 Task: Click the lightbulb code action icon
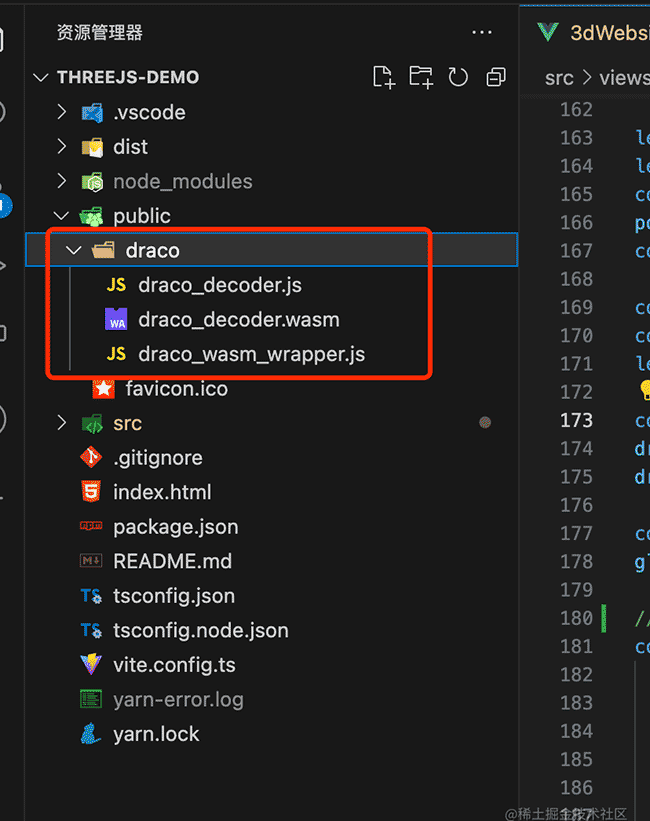point(644,392)
